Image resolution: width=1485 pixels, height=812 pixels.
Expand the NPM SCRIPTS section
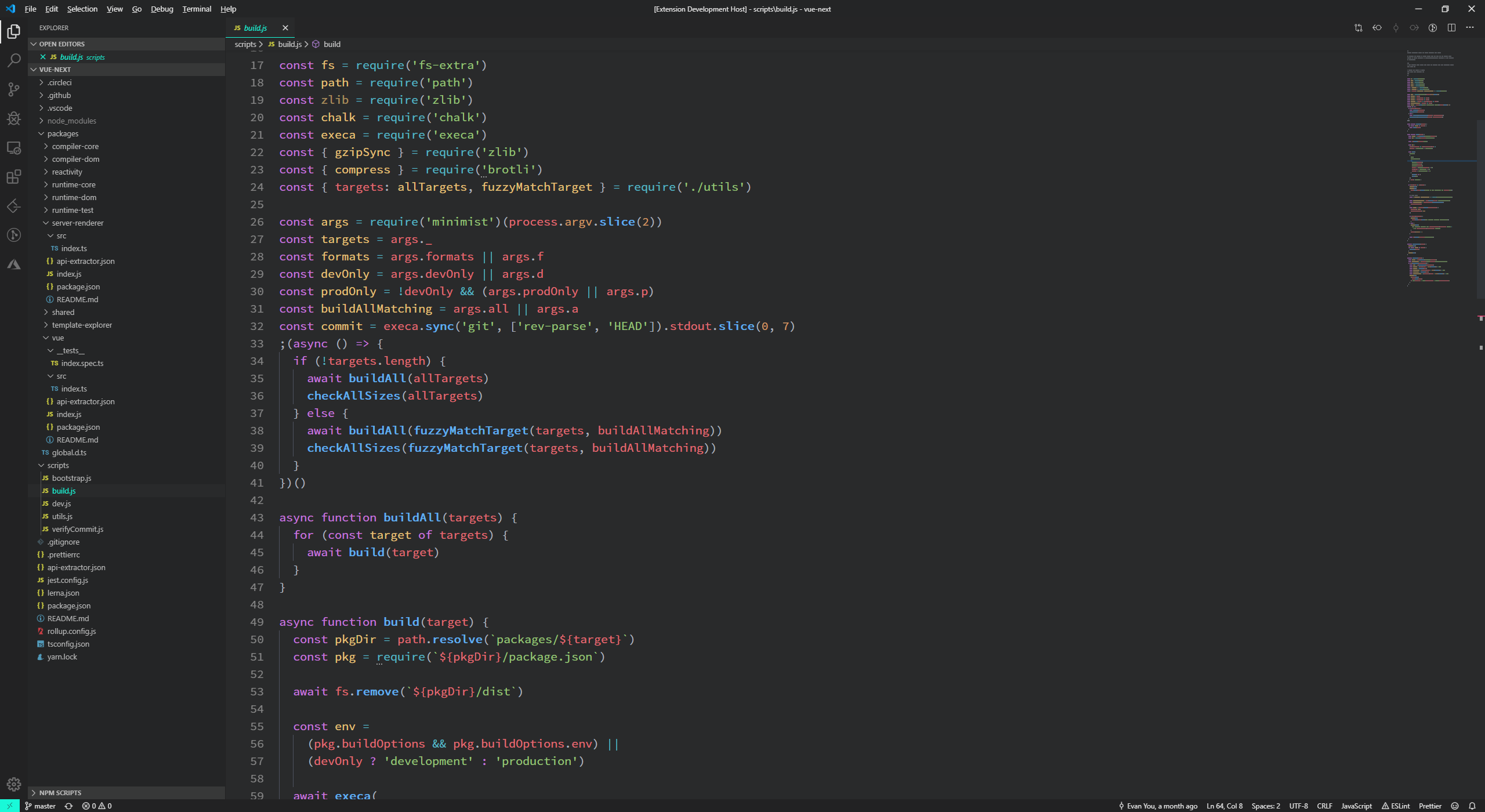(60, 792)
